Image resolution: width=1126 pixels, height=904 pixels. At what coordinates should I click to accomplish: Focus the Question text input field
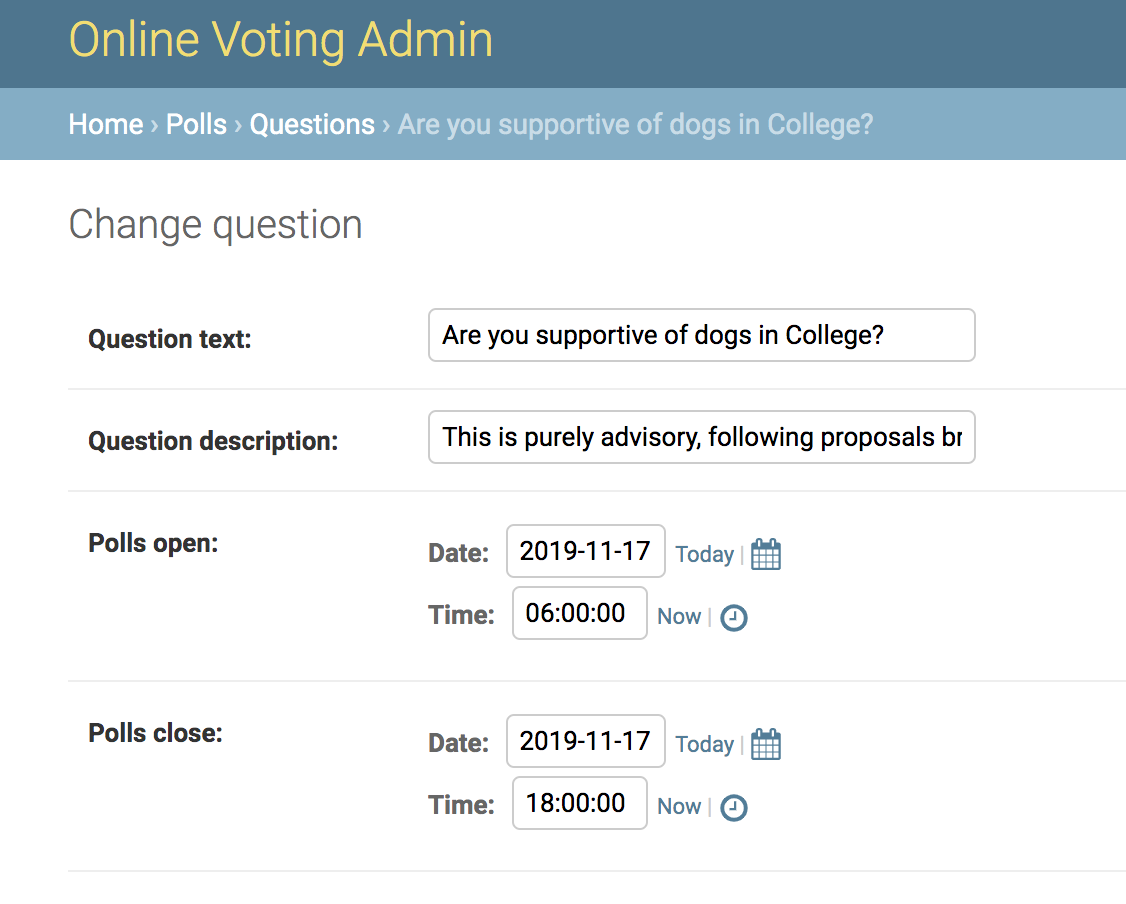click(701, 335)
